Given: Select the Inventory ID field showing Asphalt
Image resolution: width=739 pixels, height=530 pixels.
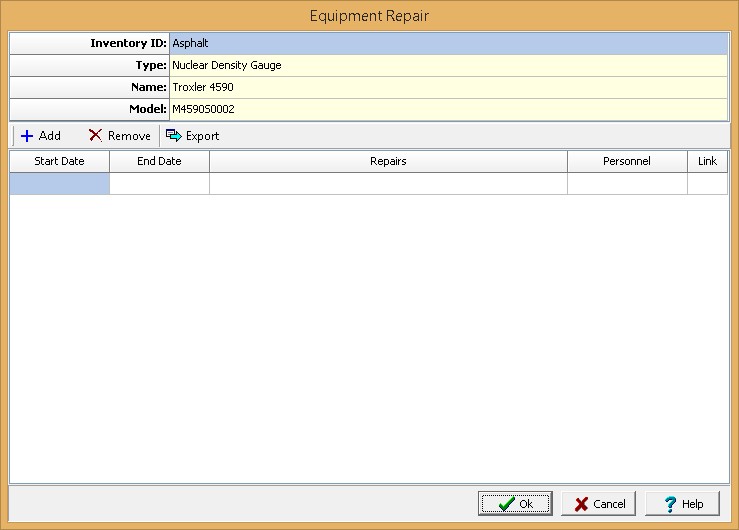Looking at the screenshot, I should [x=448, y=44].
